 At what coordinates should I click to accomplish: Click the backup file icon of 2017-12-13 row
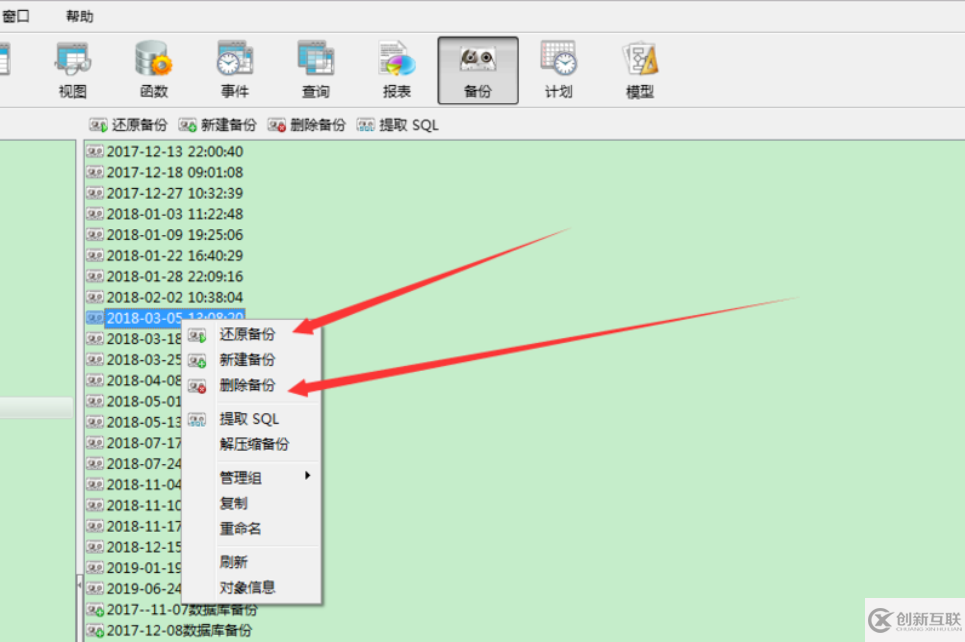pos(95,151)
